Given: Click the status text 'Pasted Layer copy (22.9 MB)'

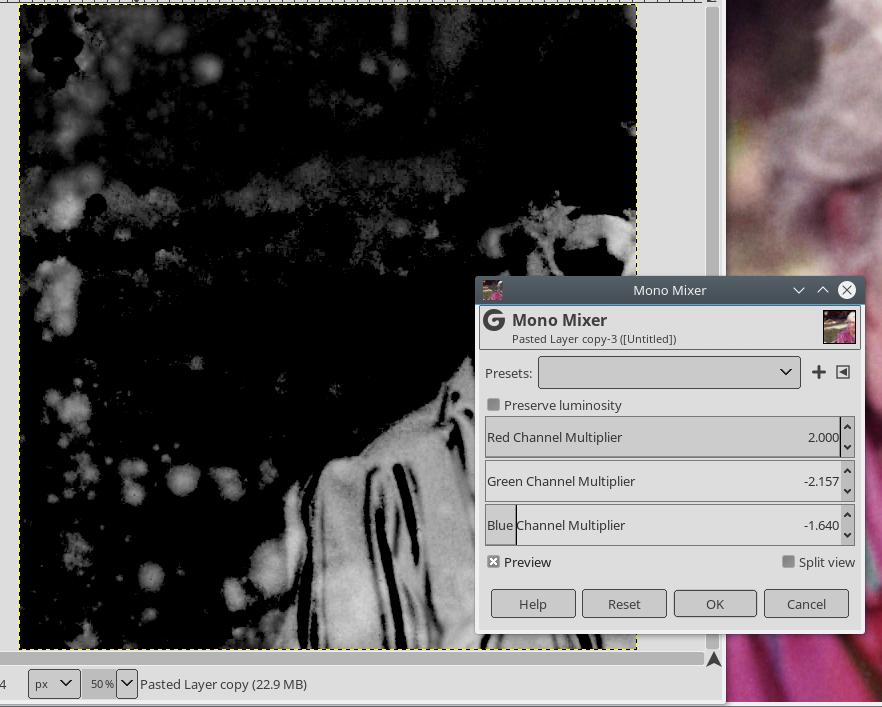Looking at the screenshot, I should point(223,685).
